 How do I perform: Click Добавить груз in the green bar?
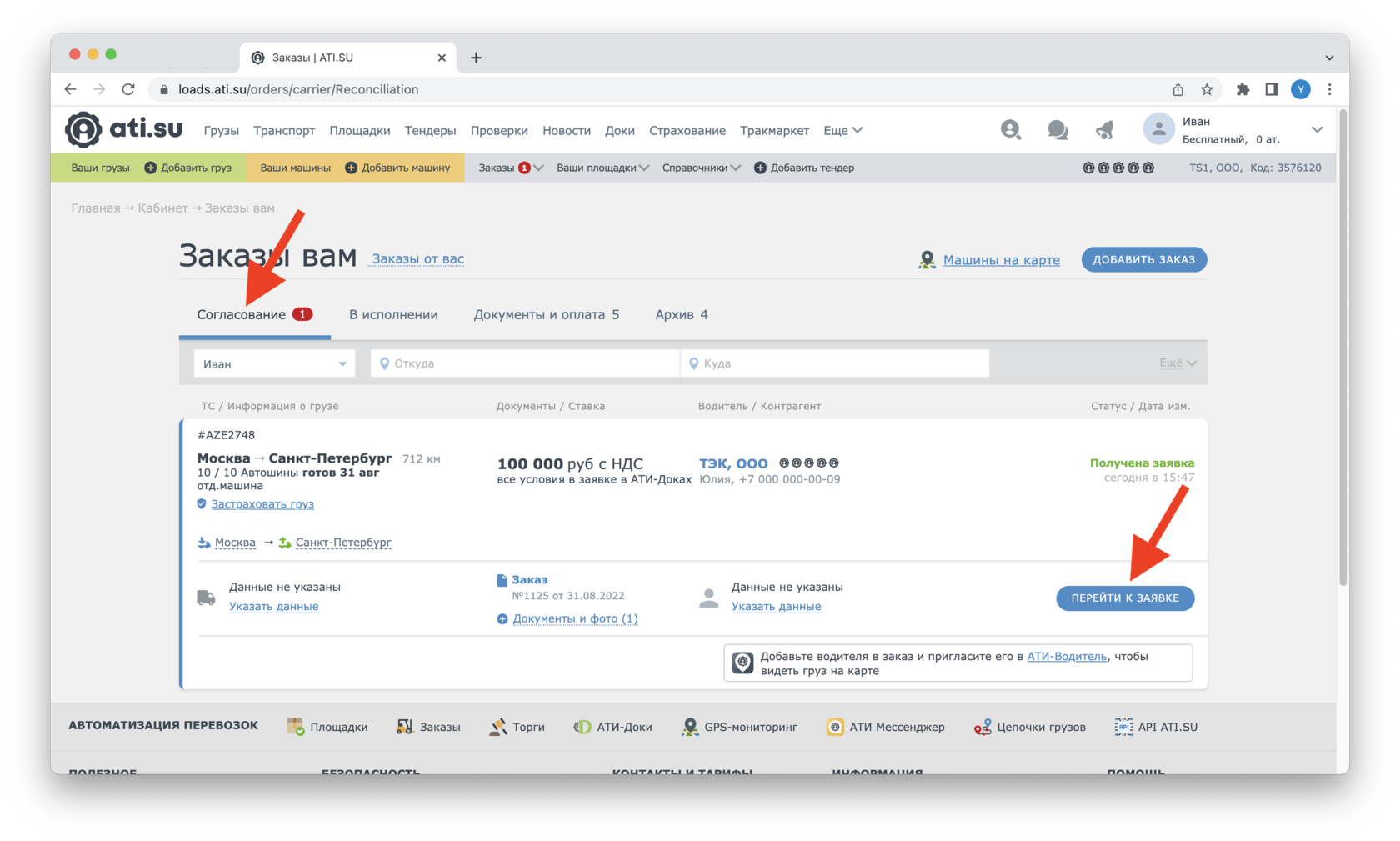(188, 168)
